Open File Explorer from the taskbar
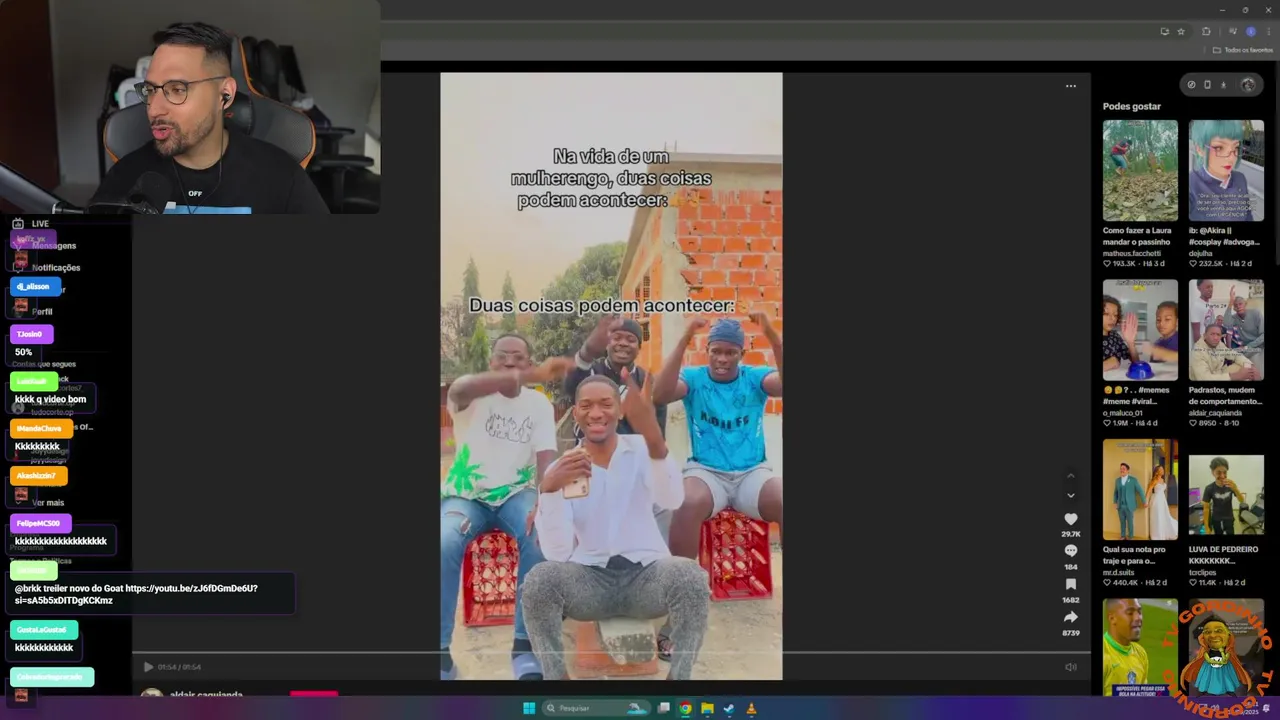Screen dimensions: 1280x720 (707, 708)
